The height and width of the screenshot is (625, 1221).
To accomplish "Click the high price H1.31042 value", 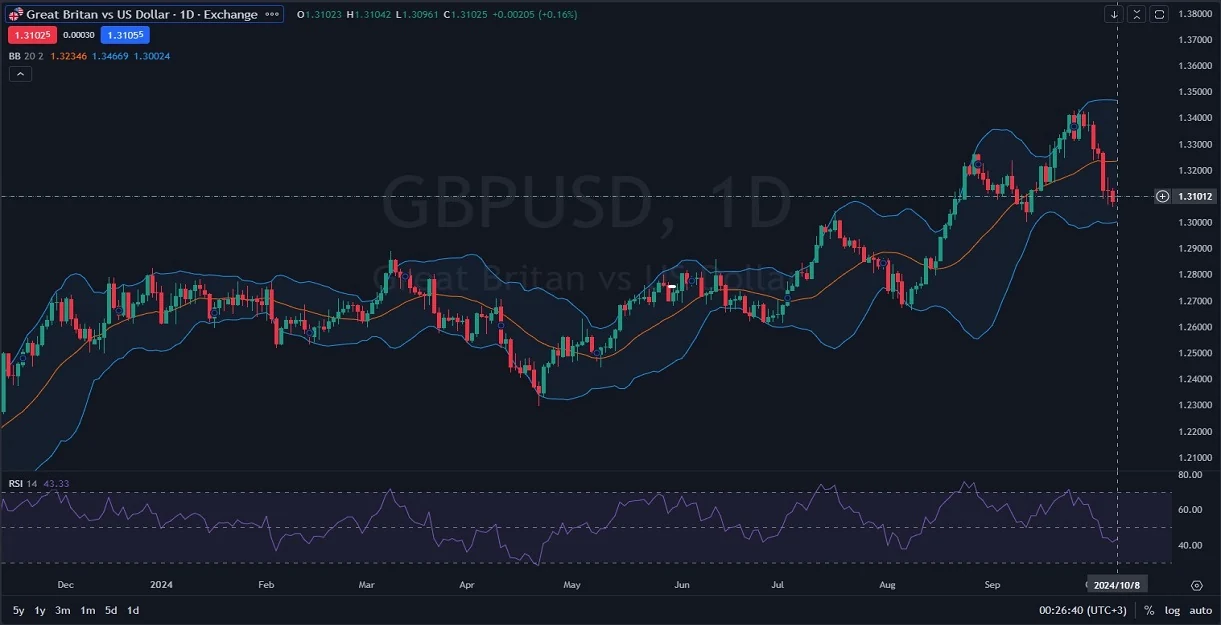I will click(x=368, y=15).
